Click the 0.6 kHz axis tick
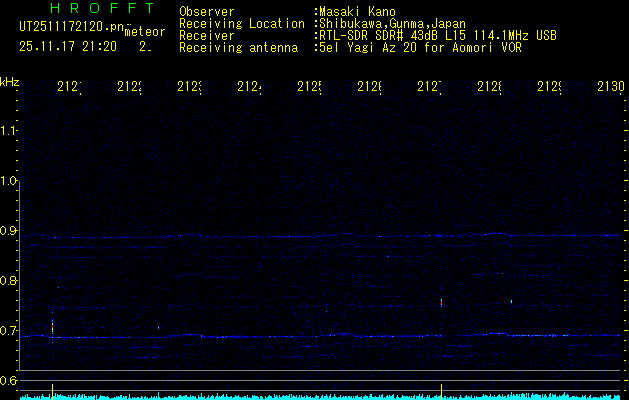This screenshot has width=629, height=400. tap(10, 380)
